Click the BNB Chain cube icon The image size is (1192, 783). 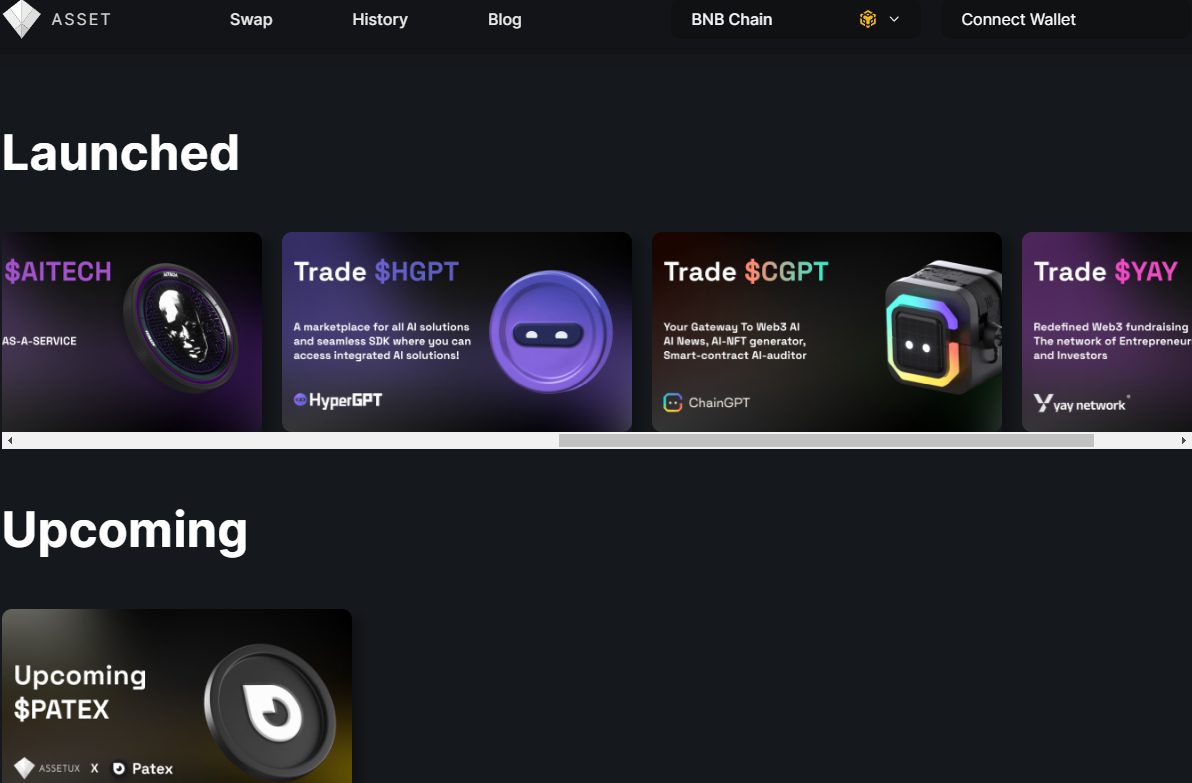(x=867, y=20)
